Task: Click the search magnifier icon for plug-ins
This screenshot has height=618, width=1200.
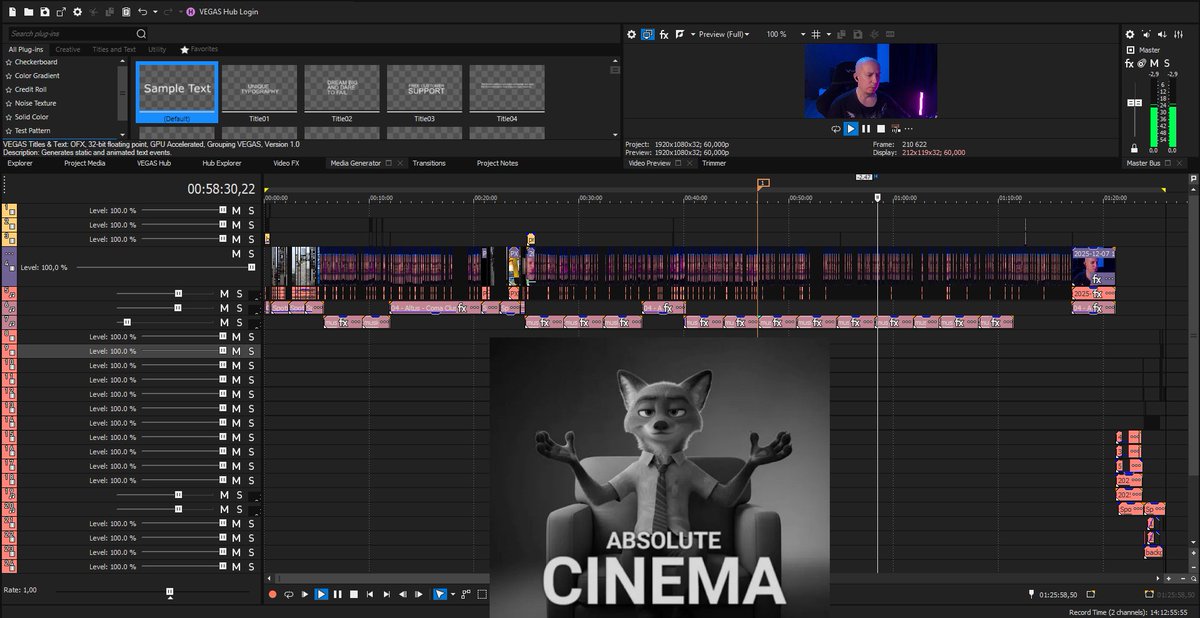Action: (141, 33)
